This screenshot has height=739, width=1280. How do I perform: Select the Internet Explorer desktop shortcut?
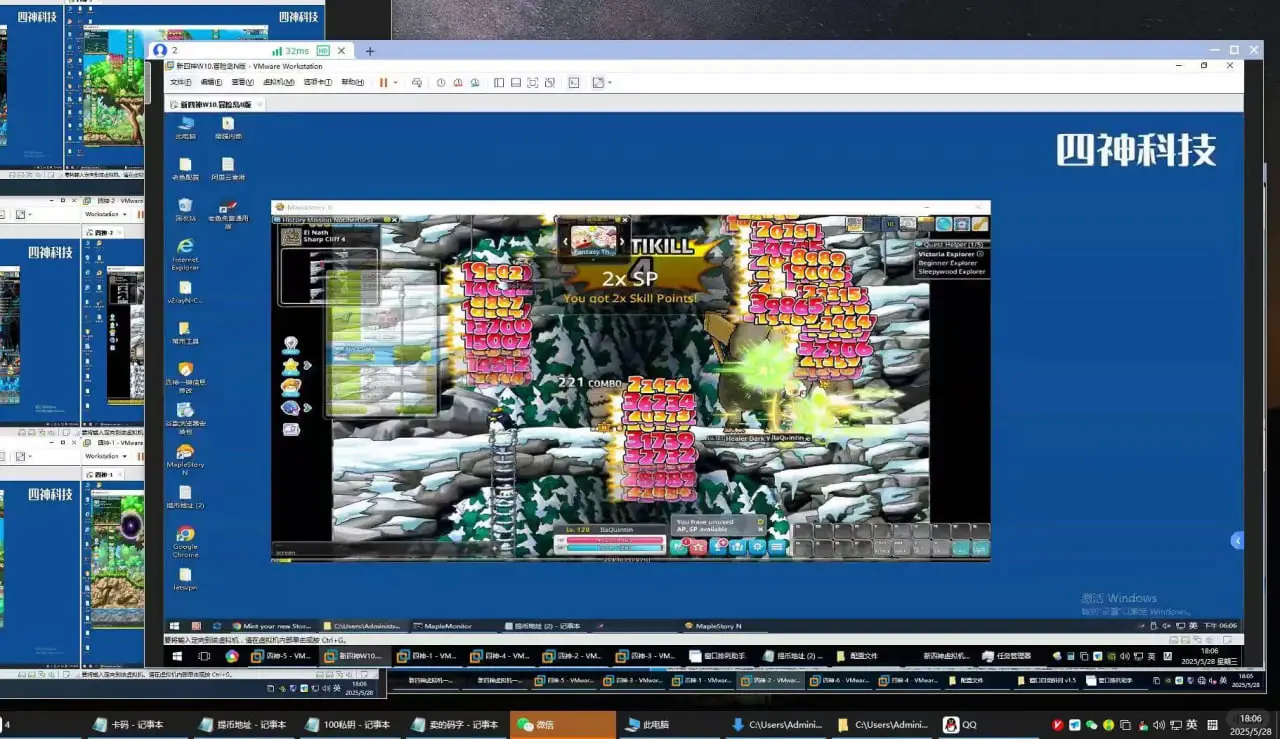pos(185,253)
